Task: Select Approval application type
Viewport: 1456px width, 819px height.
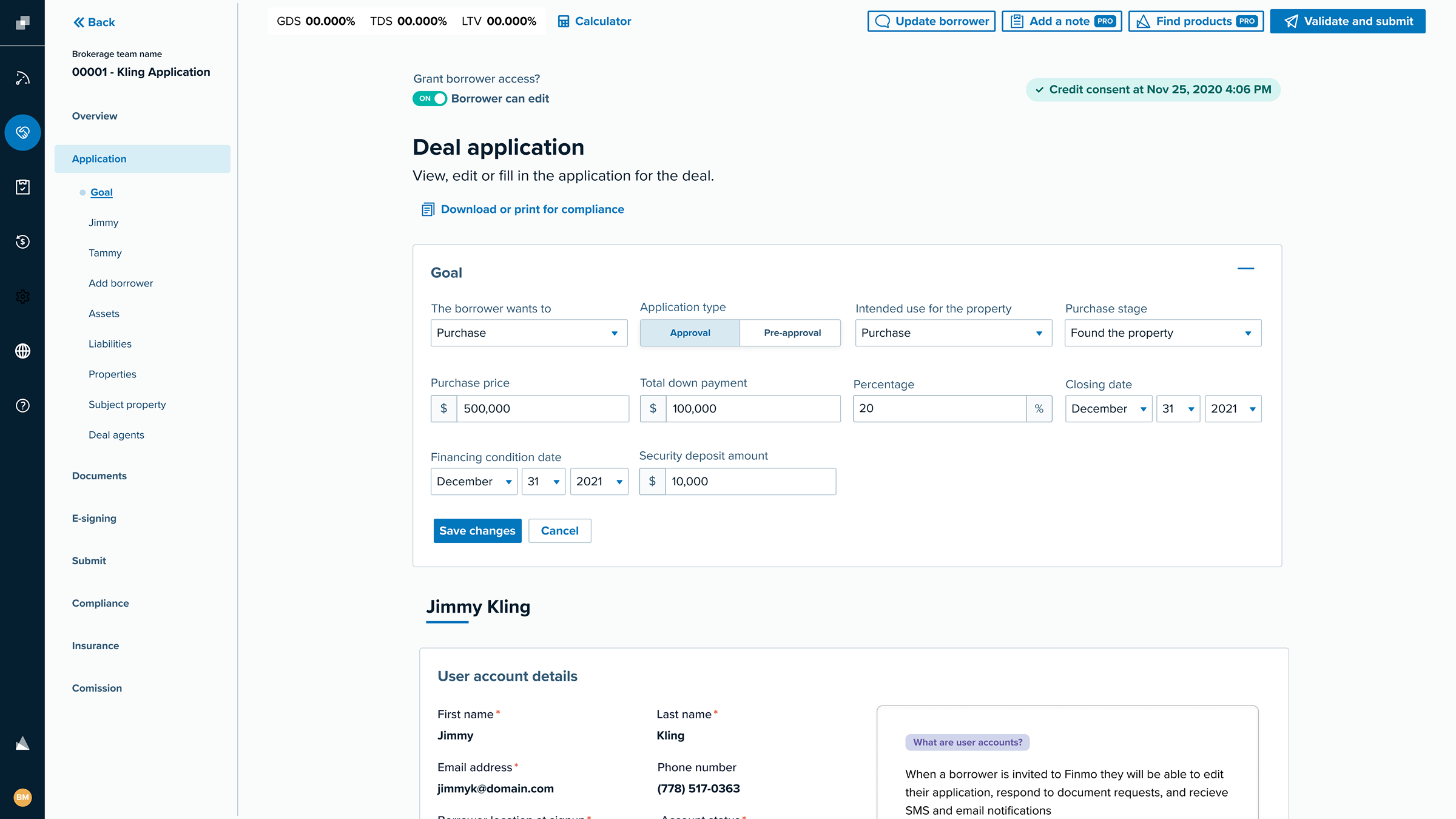Action: tap(690, 333)
